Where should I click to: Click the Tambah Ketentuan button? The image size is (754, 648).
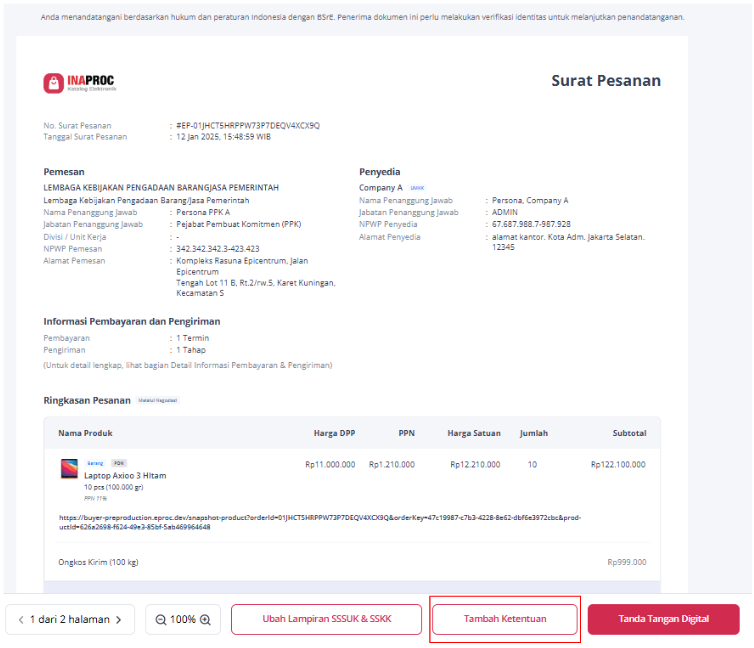pos(505,619)
